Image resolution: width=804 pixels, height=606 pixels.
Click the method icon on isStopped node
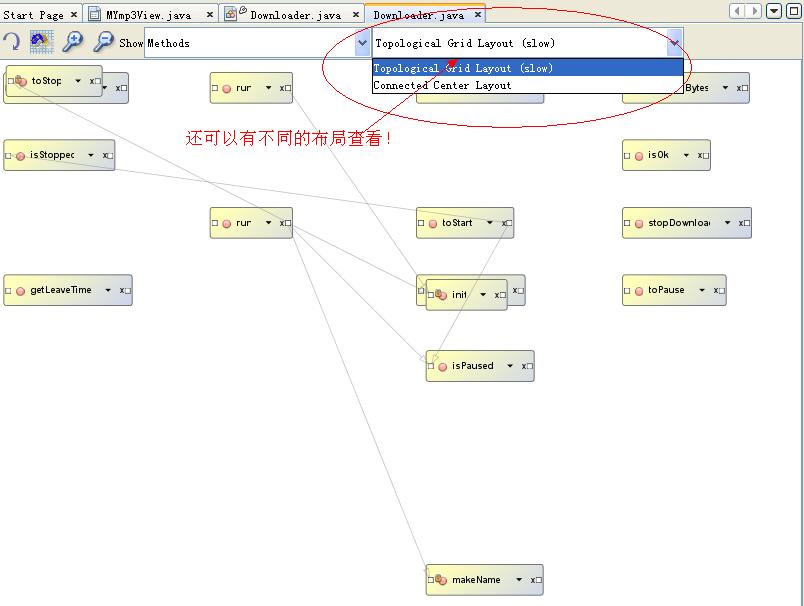pos(21,156)
